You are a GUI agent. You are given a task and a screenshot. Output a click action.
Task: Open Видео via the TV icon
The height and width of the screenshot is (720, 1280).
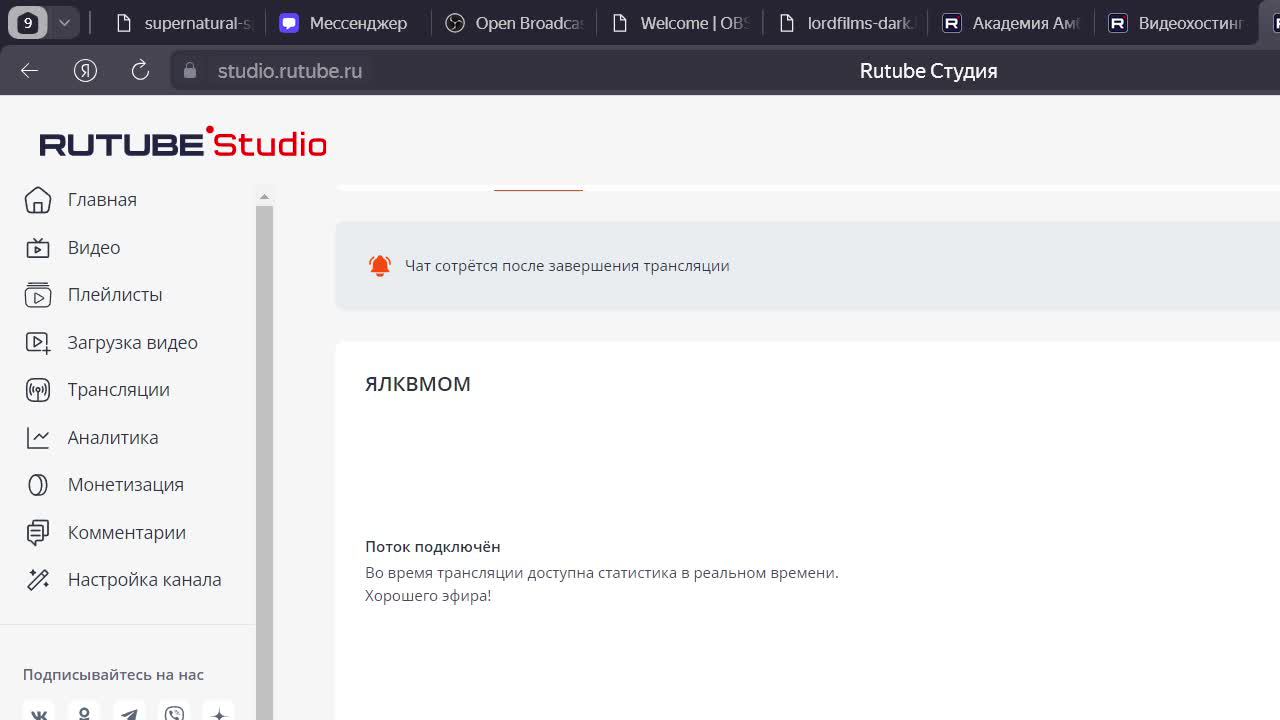(37, 247)
